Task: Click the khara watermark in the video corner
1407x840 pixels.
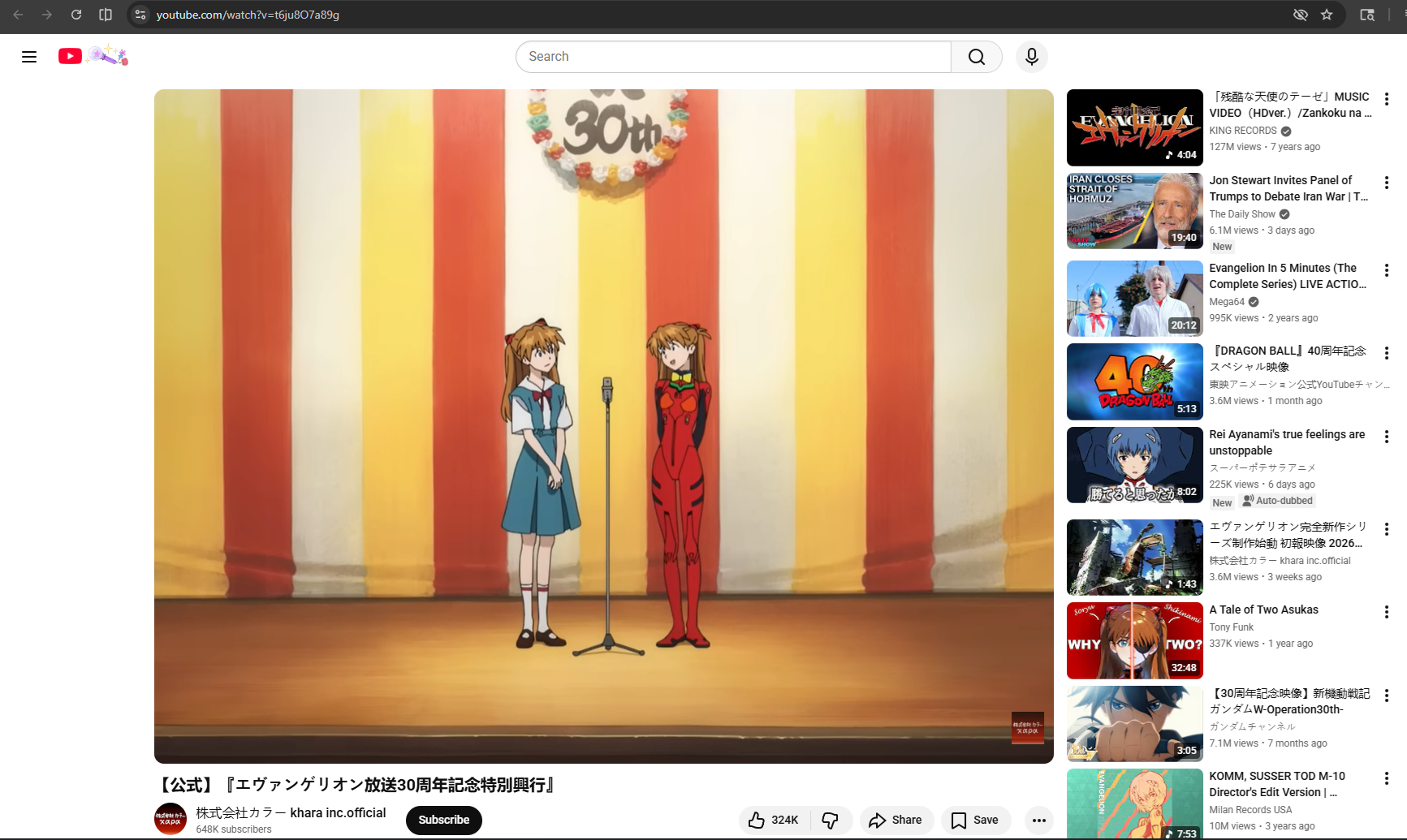Action: (1027, 728)
